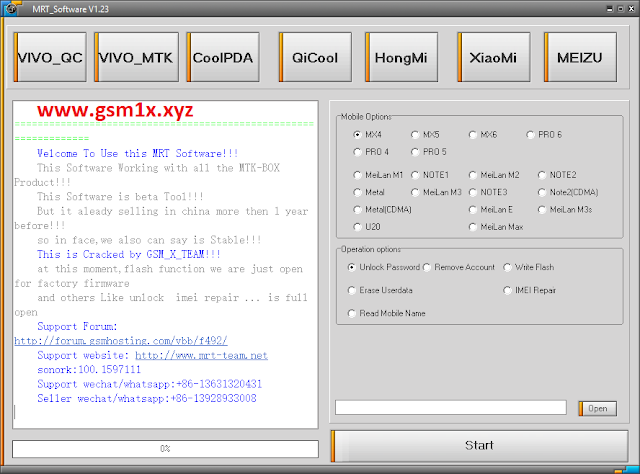Click the 'Welcome To Use this MRT Software' line
The image size is (640, 474).
pos(138,154)
